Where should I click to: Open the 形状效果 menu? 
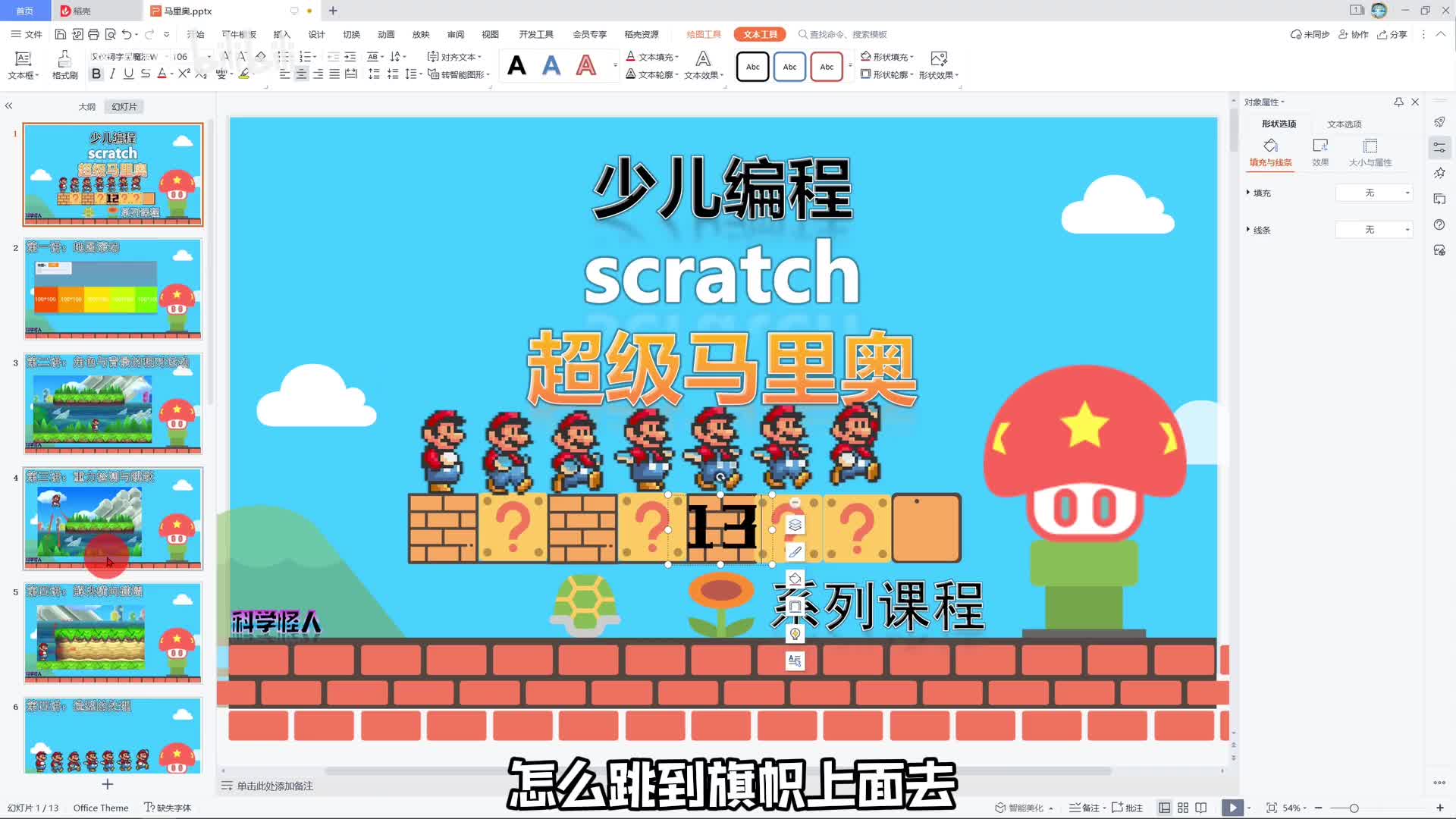pyautogui.click(x=939, y=65)
